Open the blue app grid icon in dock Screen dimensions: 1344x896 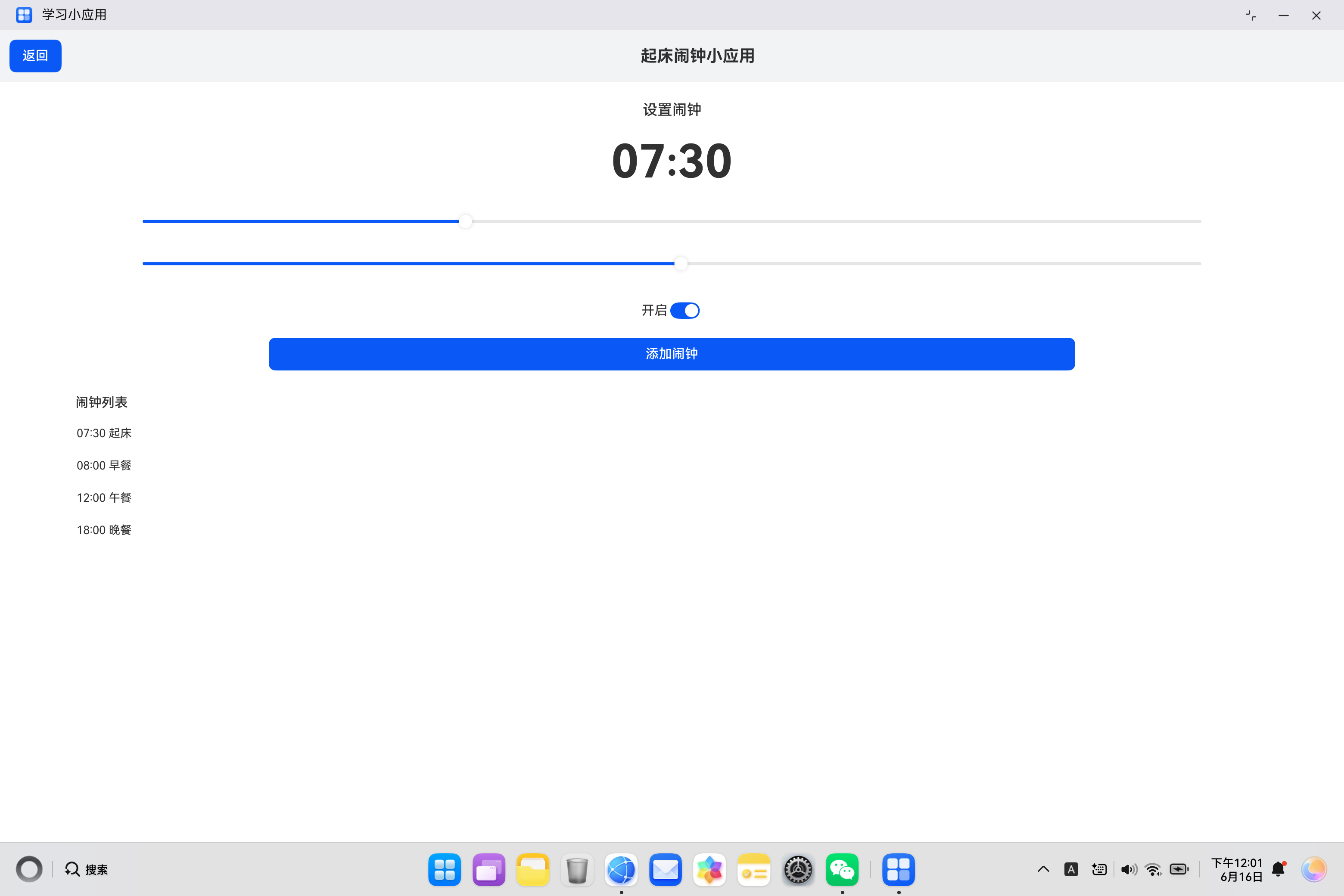click(445, 869)
